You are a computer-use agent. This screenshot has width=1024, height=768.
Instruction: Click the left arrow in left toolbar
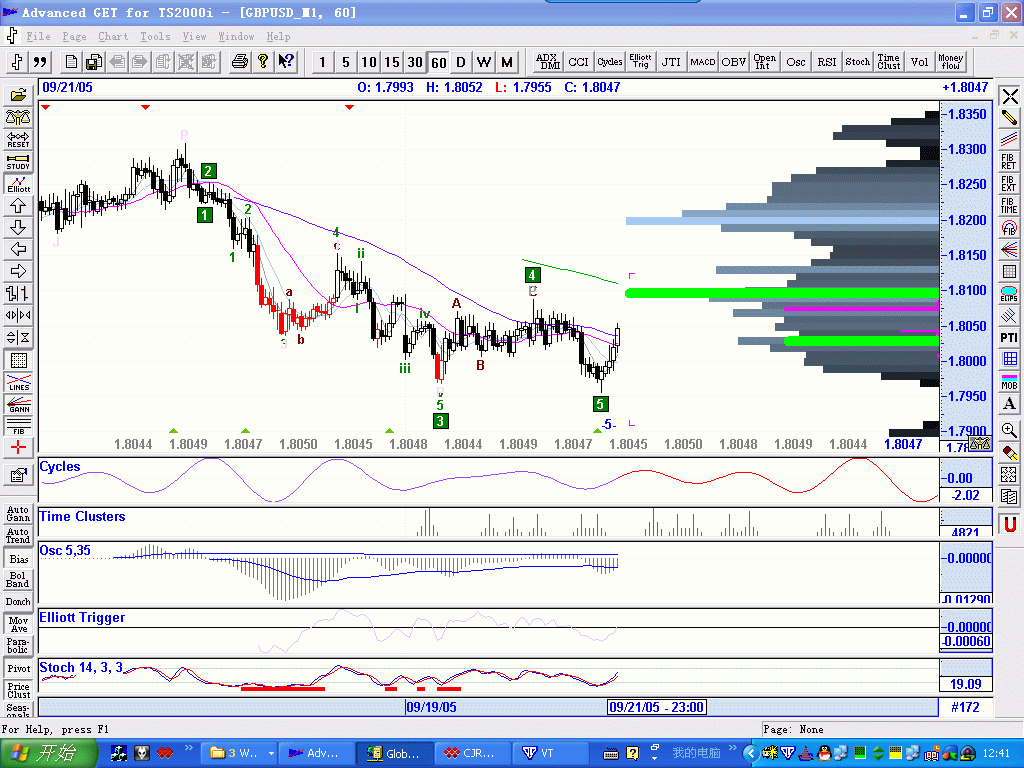[18, 249]
